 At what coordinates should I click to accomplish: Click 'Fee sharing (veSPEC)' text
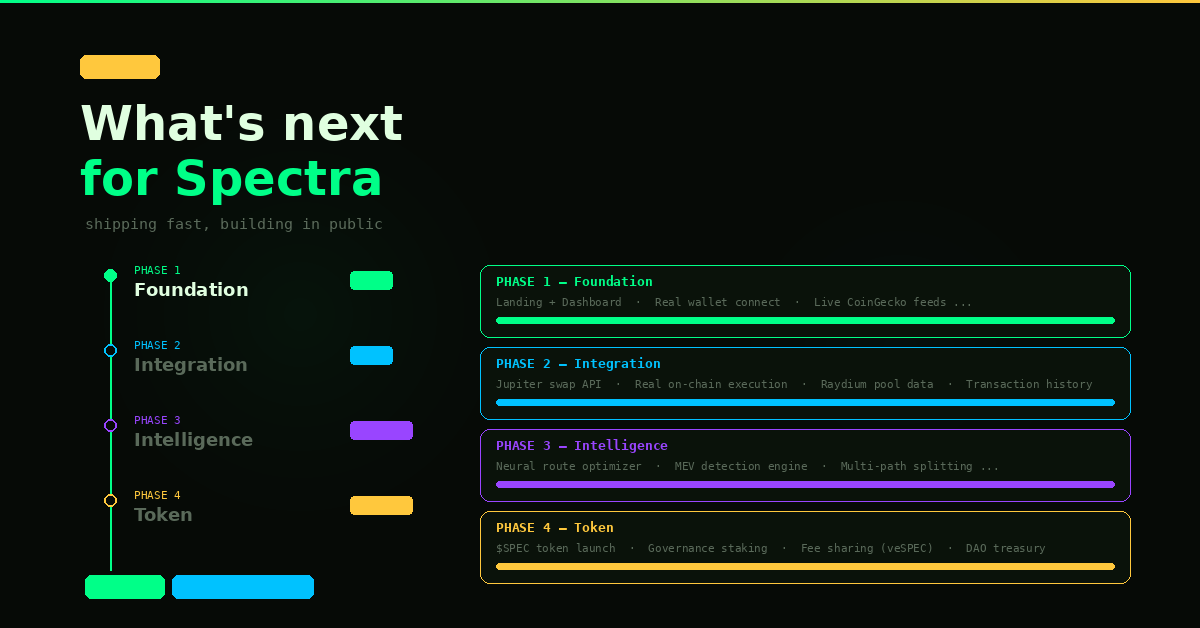[867, 548]
